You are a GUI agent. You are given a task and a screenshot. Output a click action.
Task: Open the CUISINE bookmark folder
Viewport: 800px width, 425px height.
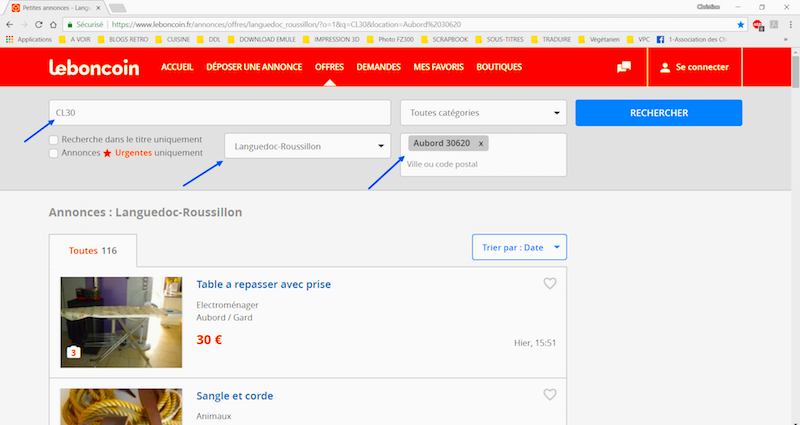172,39
